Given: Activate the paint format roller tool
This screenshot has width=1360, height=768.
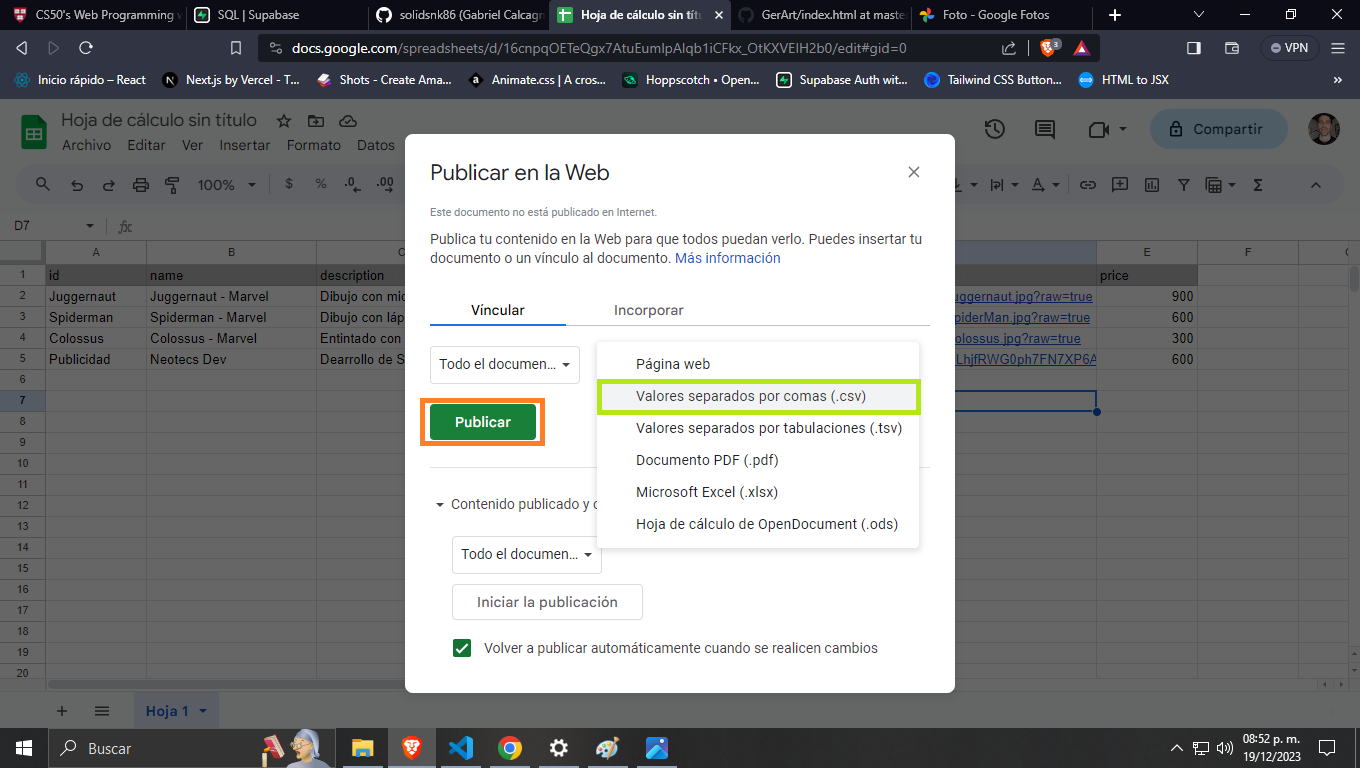Looking at the screenshot, I should click(x=172, y=185).
